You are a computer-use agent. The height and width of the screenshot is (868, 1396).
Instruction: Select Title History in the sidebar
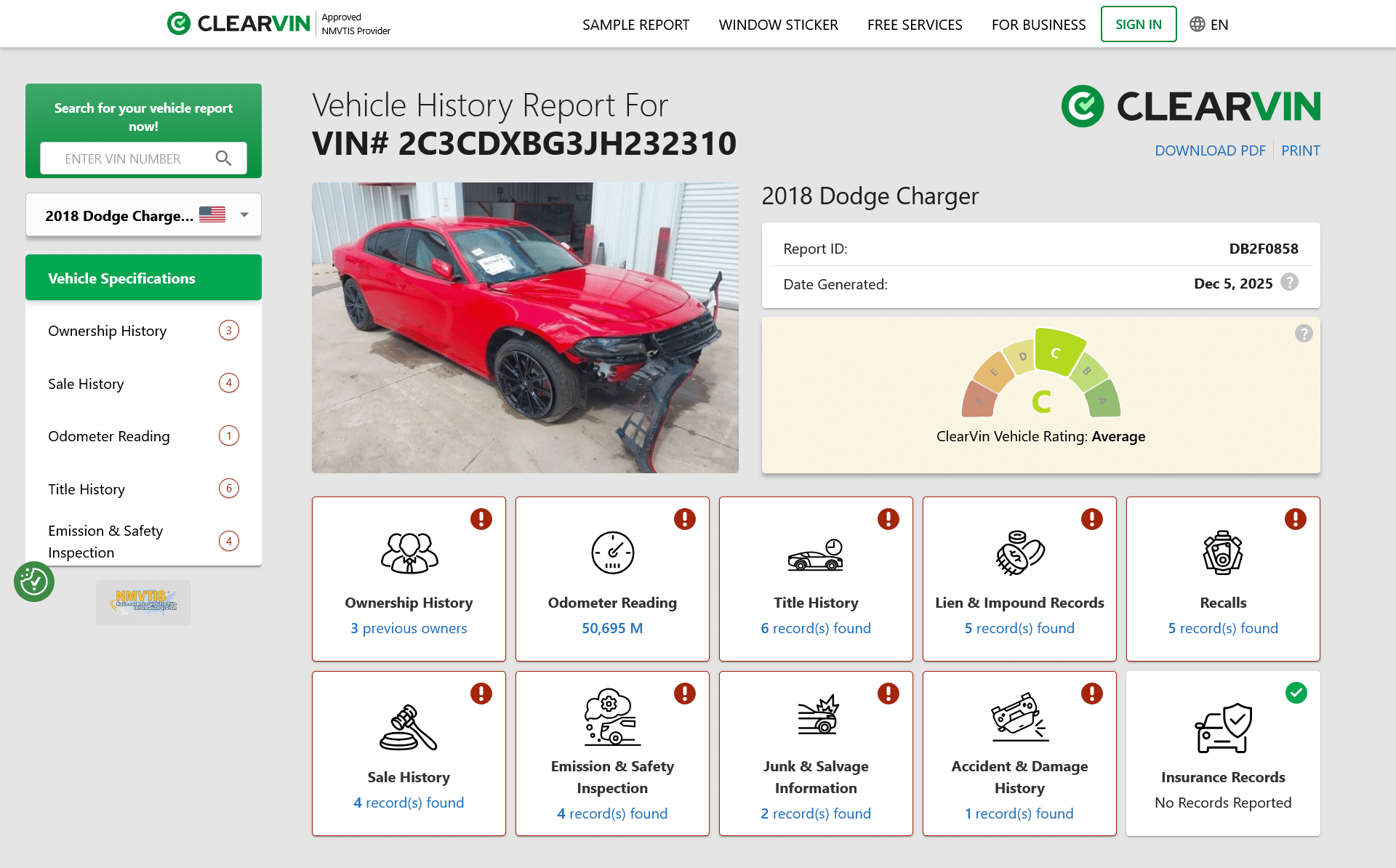point(87,489)
